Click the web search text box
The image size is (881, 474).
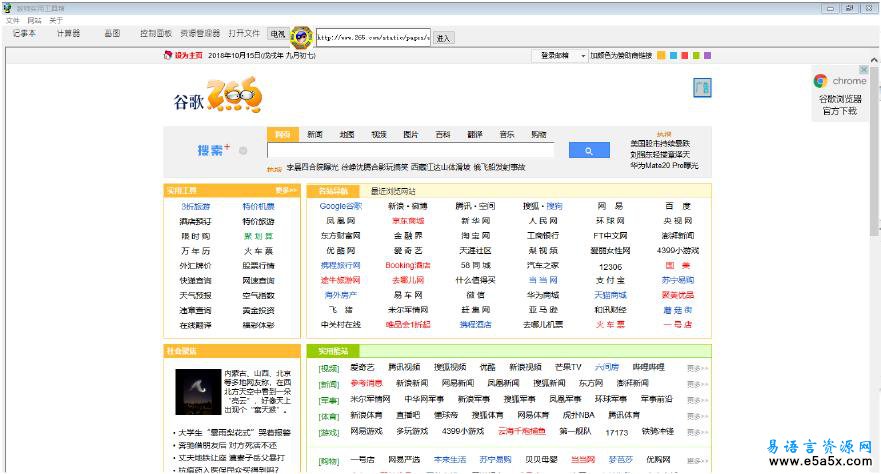(x=410, y=151)
